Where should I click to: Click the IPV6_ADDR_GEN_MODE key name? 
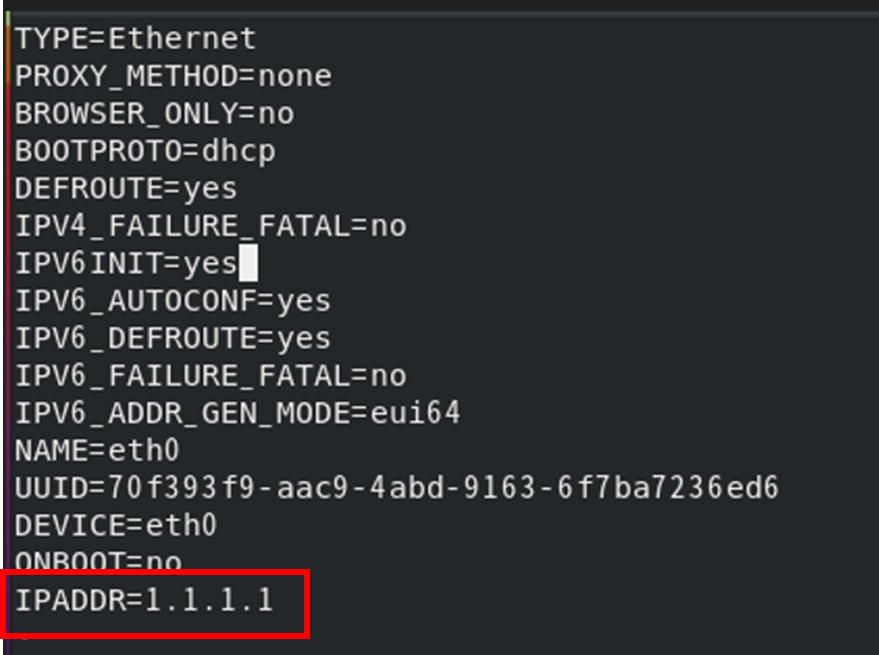[x=173, y=413]
